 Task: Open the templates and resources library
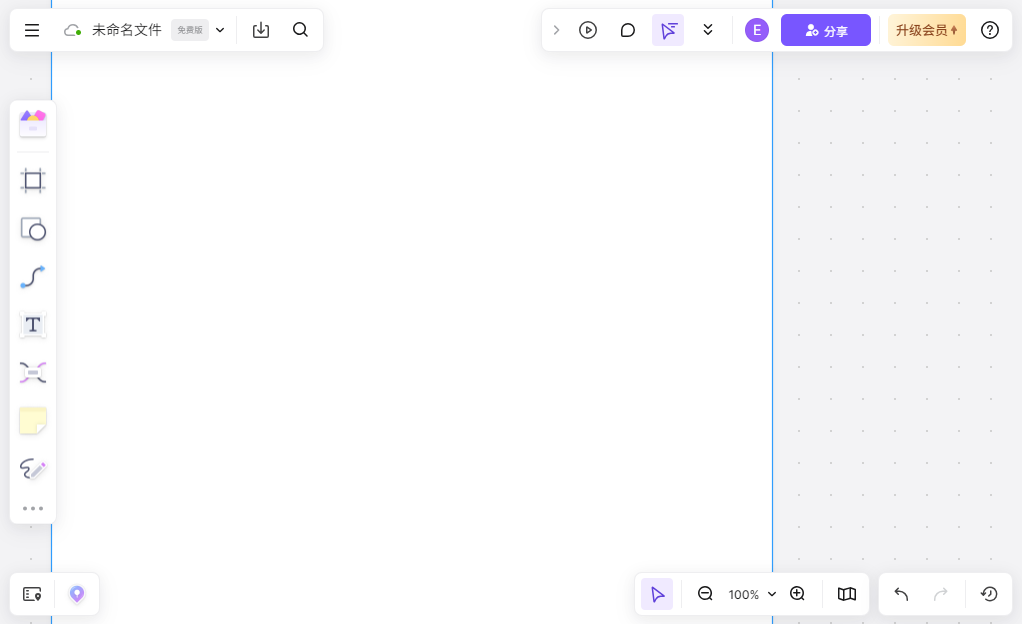[x=33, y=124]
